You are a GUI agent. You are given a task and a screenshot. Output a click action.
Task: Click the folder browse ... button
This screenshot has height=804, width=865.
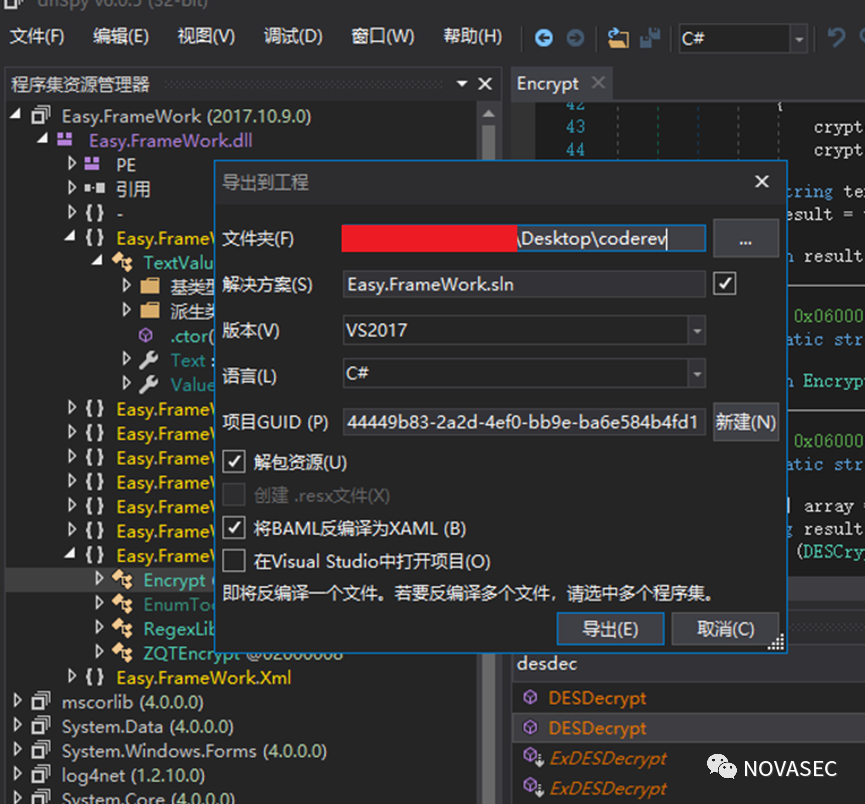pyautogui.click(x=746, y=238)
